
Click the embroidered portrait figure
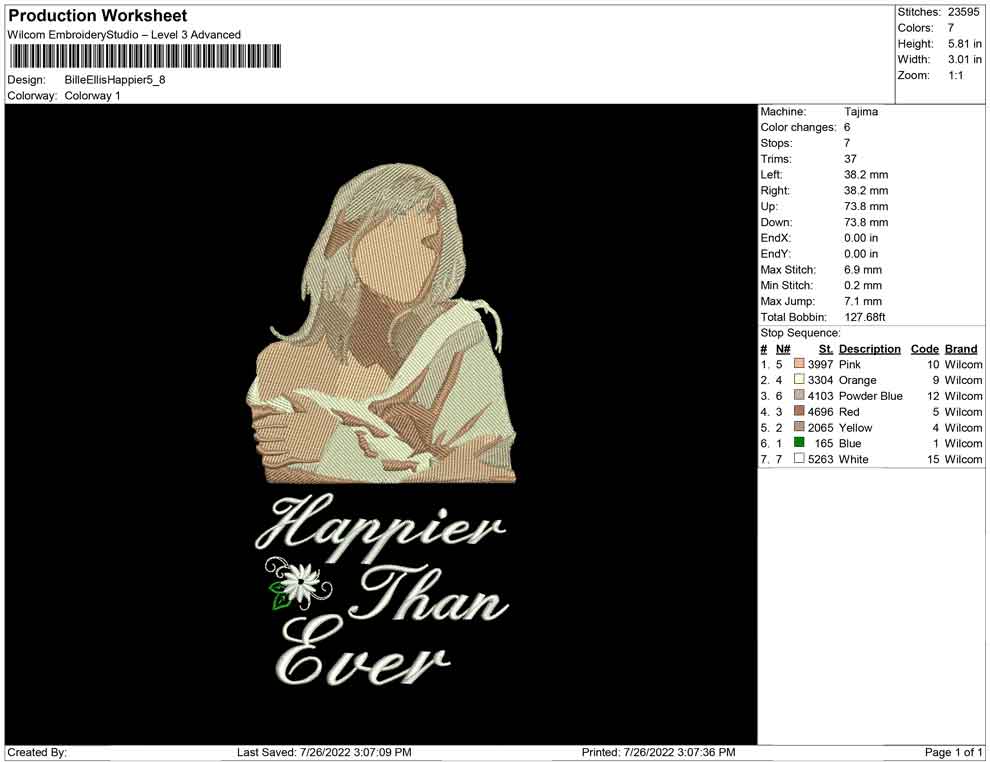tap(381, 324)
